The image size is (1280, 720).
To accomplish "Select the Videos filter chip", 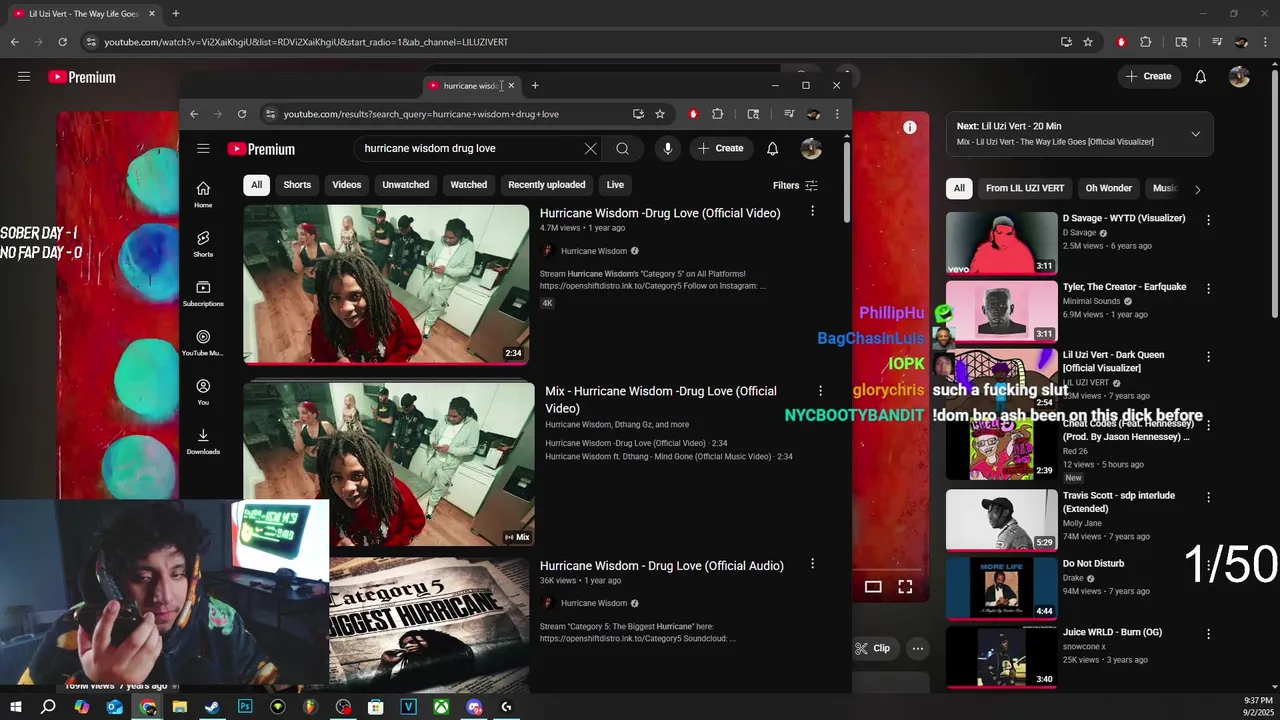I will tap(347, 185).
